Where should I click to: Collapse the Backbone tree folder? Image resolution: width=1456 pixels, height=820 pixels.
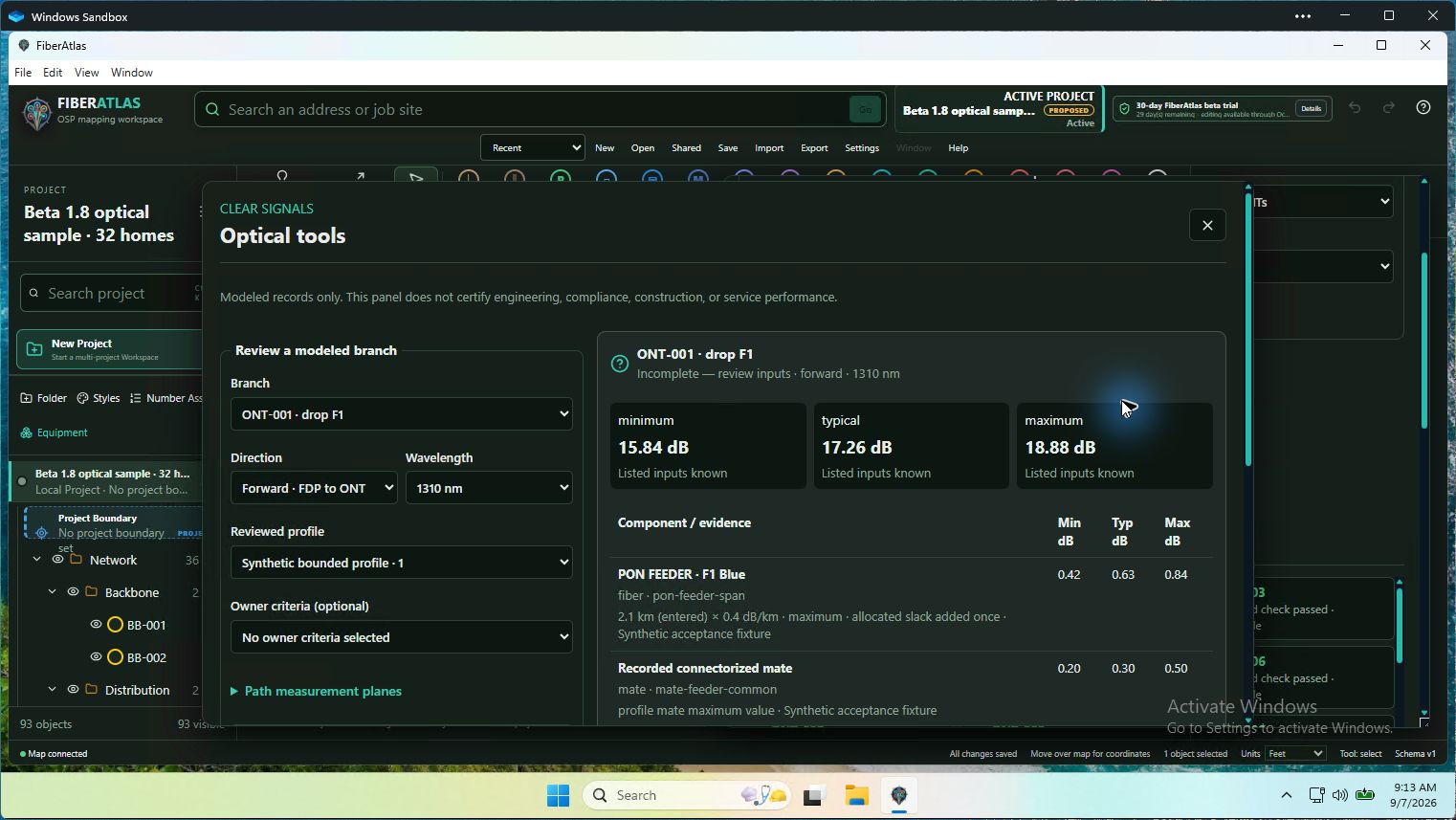pyautogui.click(x=52, y=592)
